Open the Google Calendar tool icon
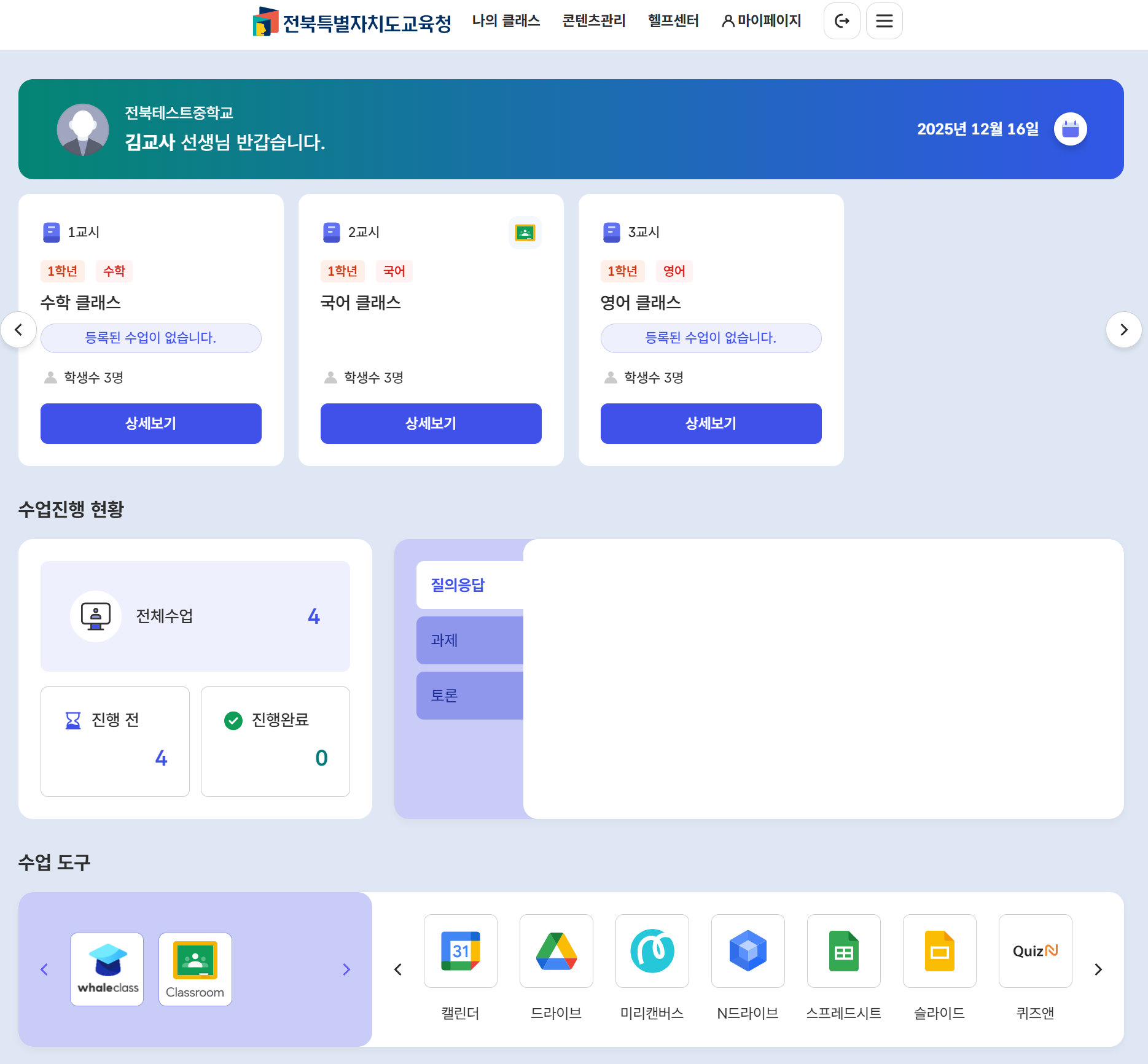This screenshot has width=1148, height=1064. tap(460, 950)
